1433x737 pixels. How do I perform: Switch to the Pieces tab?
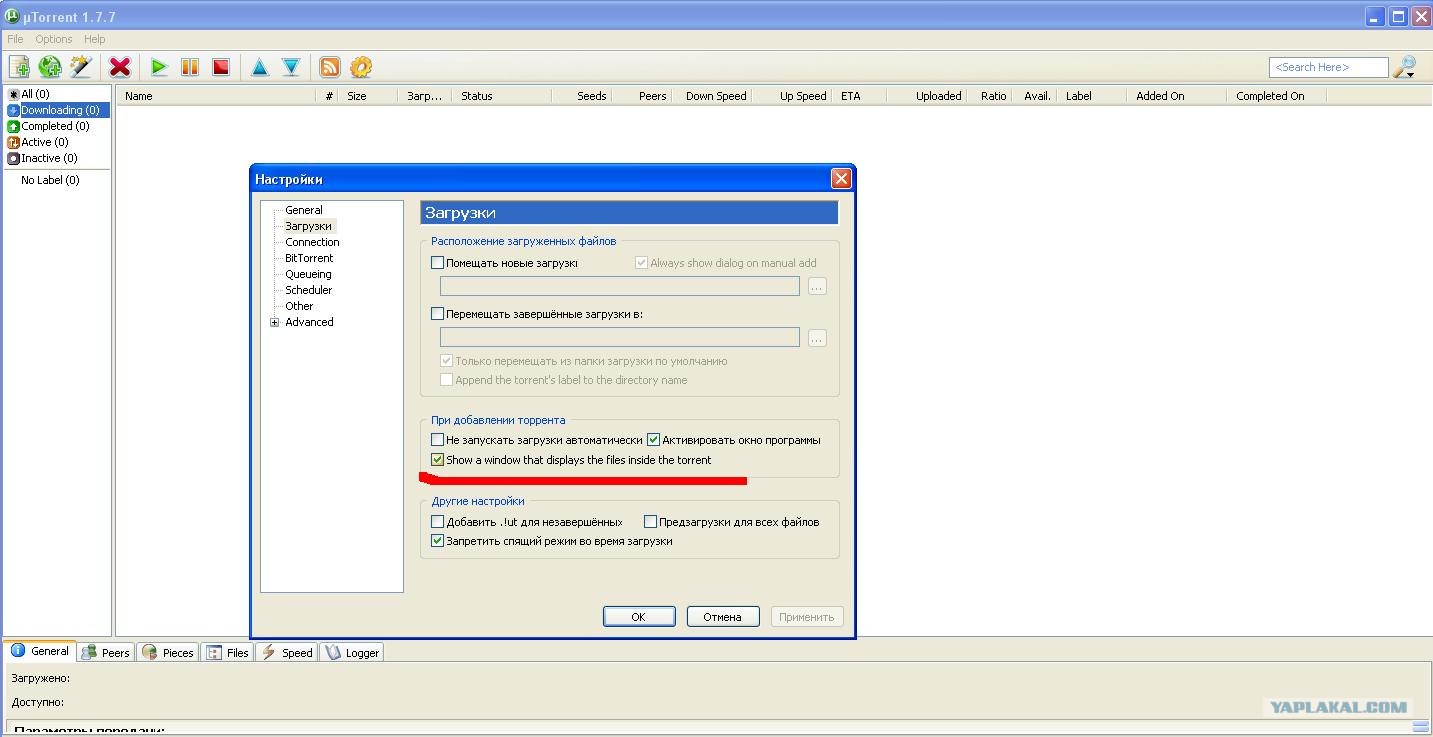coord(168,652)
